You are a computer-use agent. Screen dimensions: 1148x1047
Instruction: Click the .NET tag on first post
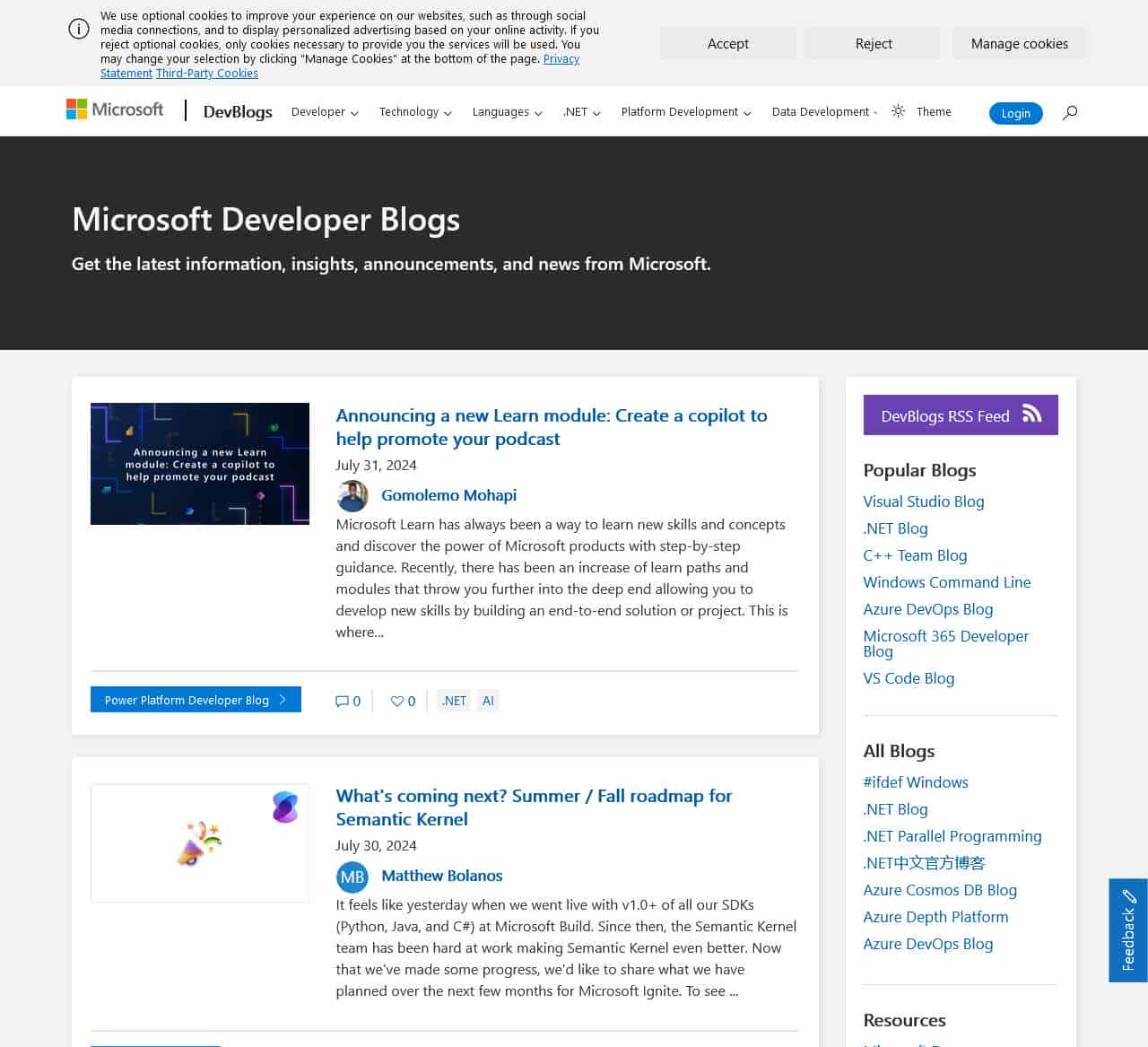455,701
